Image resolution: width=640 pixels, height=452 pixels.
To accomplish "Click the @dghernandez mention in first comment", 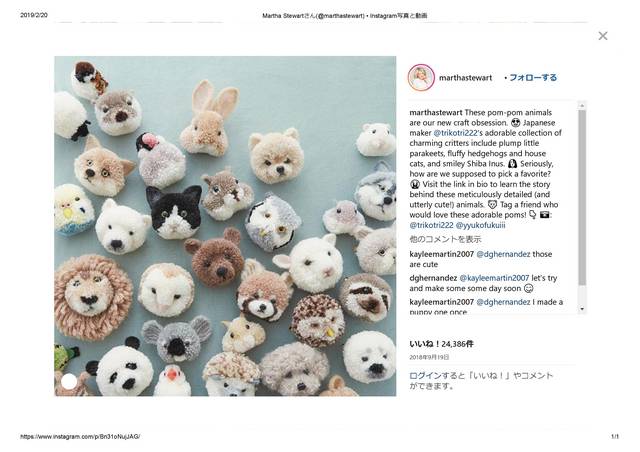I will pyautogui.click(x=503, y=254).
